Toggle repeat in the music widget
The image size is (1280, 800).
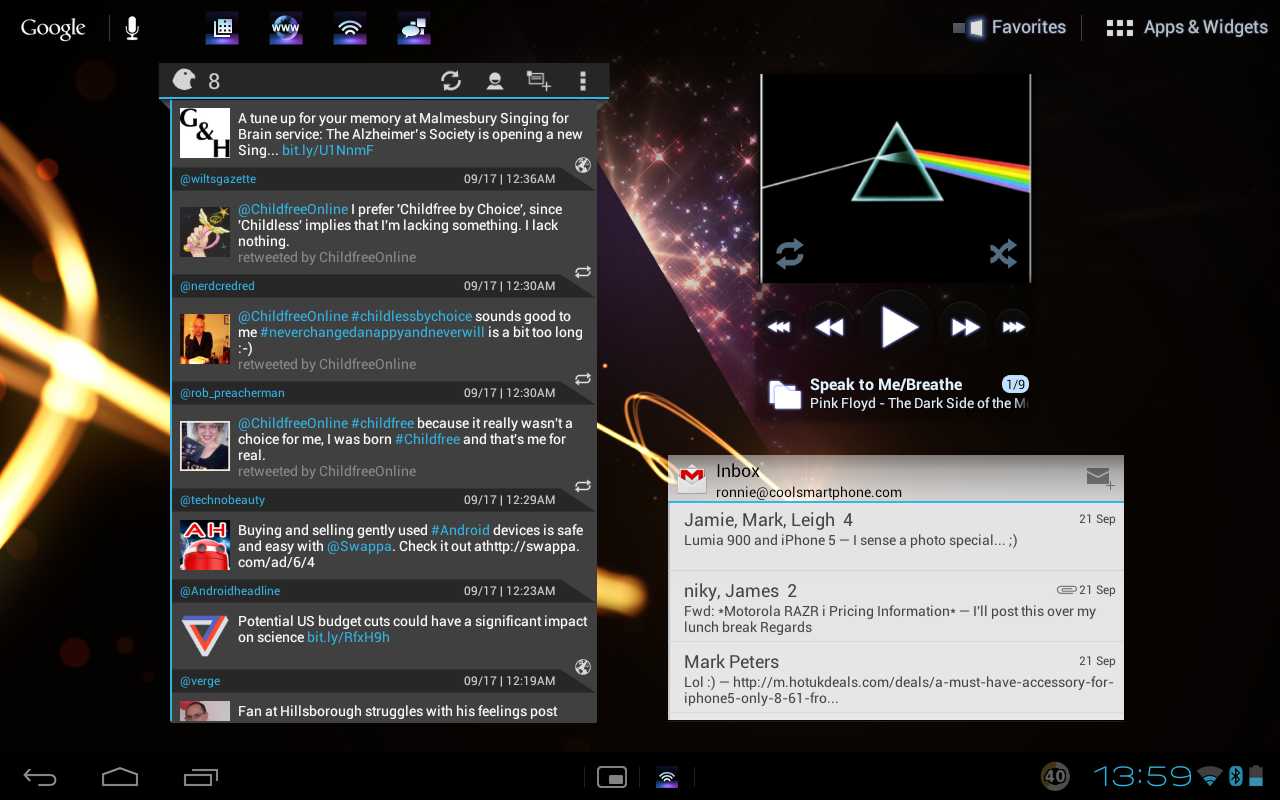790,254
